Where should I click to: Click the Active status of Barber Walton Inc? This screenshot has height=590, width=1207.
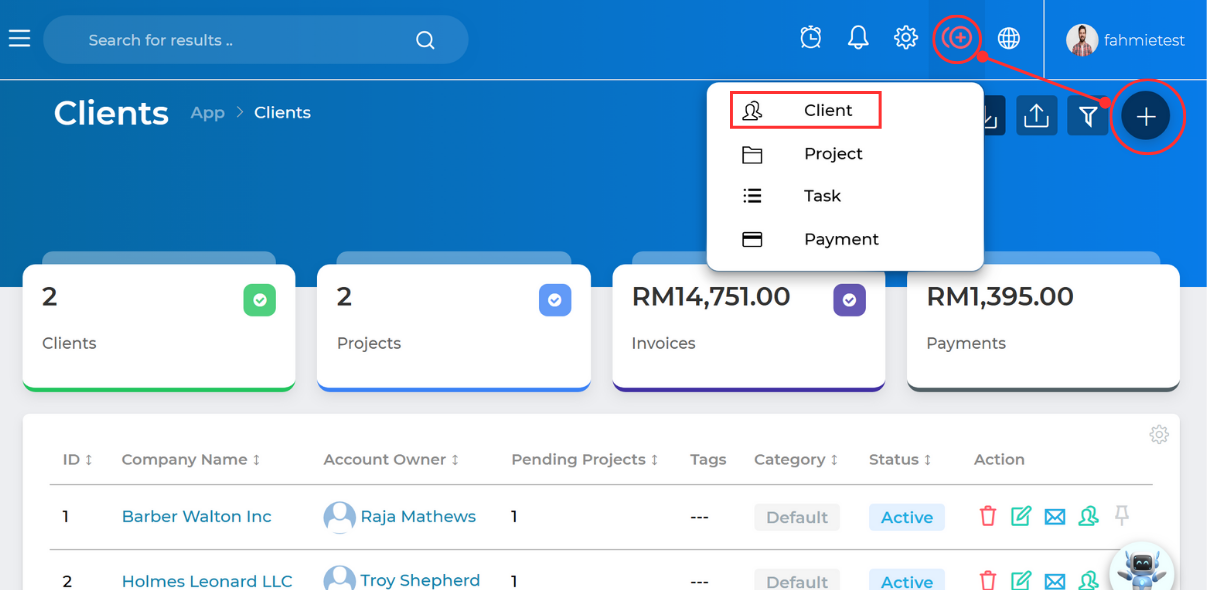[x=907, y=517]
